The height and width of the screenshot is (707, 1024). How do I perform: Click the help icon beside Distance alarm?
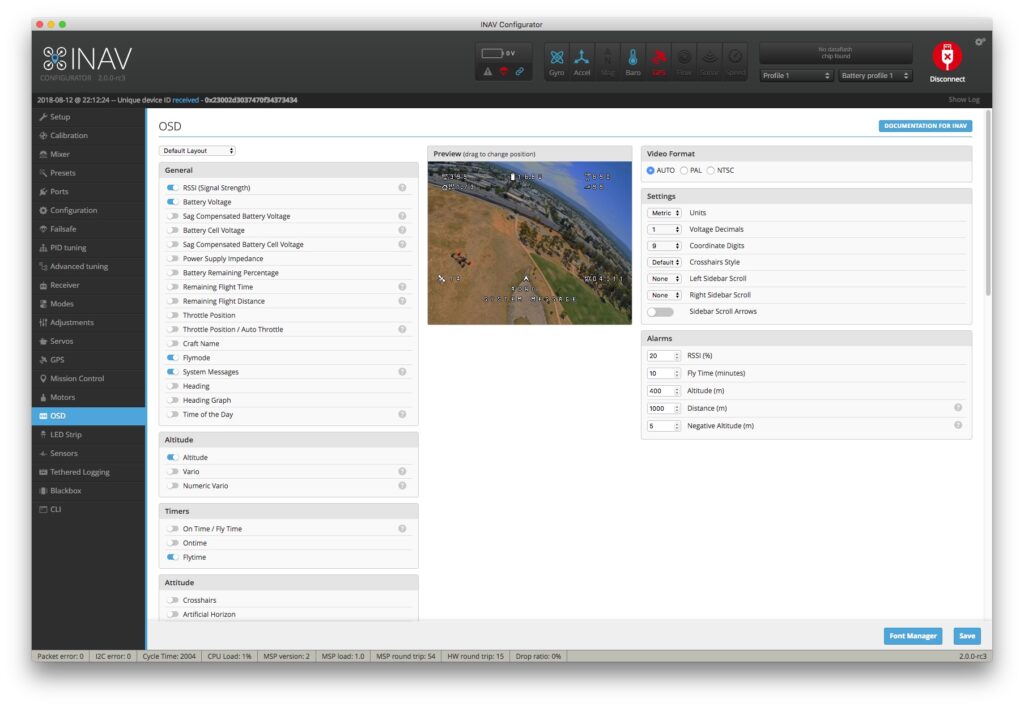(958, 408)
